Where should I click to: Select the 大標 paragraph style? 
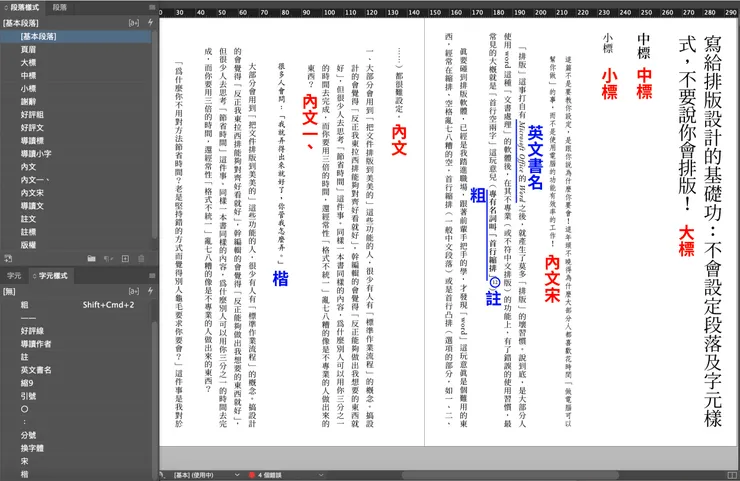[x=76, y=62]
